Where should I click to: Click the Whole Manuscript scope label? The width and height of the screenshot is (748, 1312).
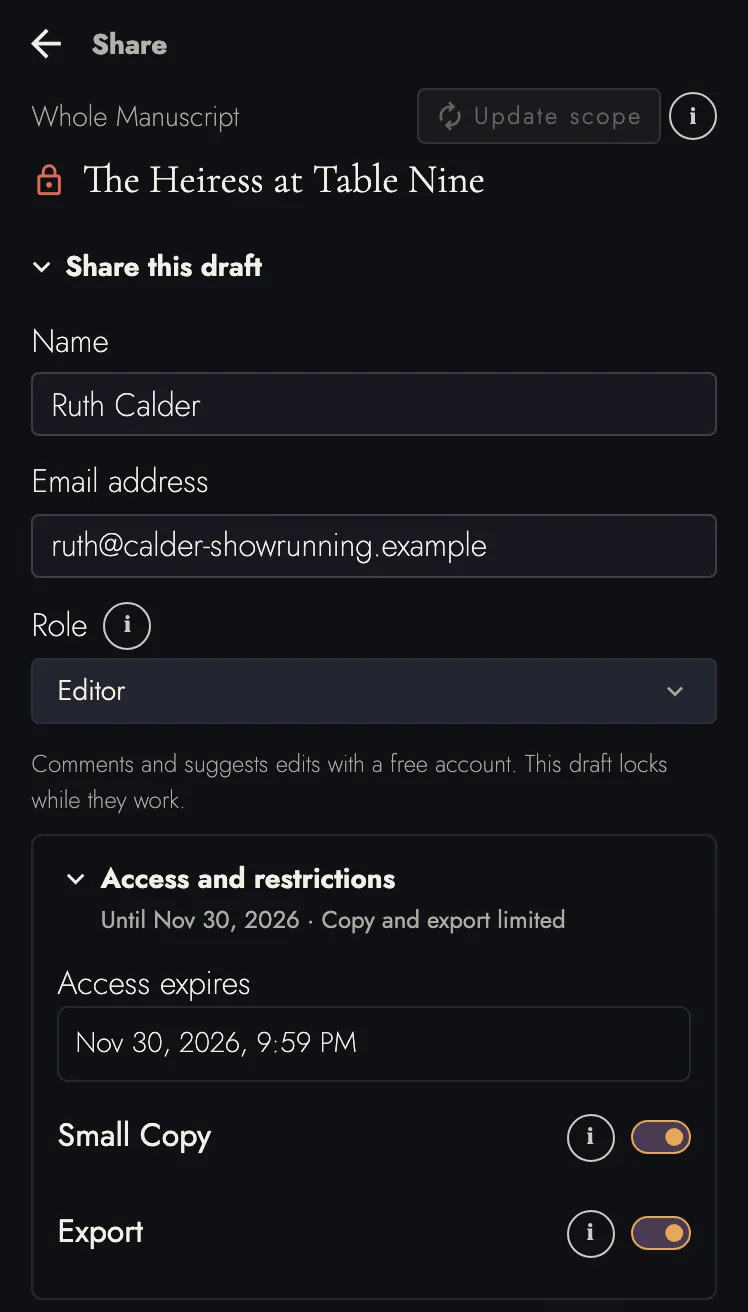tap(136, 117)
